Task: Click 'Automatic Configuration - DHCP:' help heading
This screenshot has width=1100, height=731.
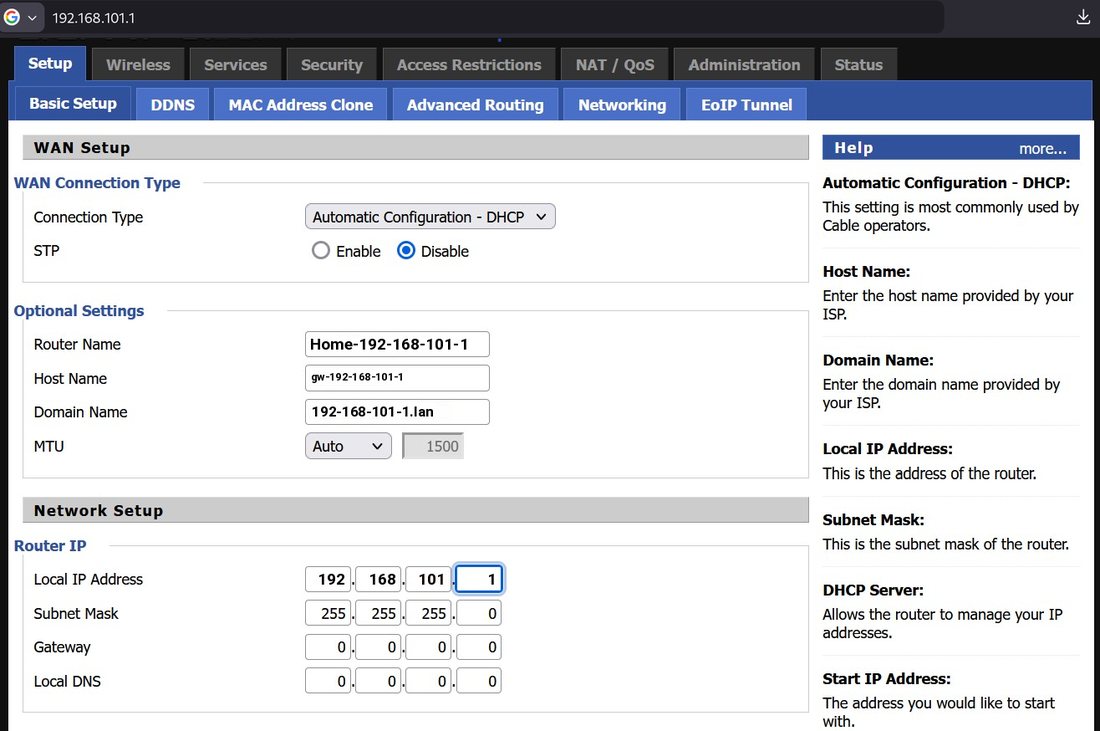Action: point(946,183)
